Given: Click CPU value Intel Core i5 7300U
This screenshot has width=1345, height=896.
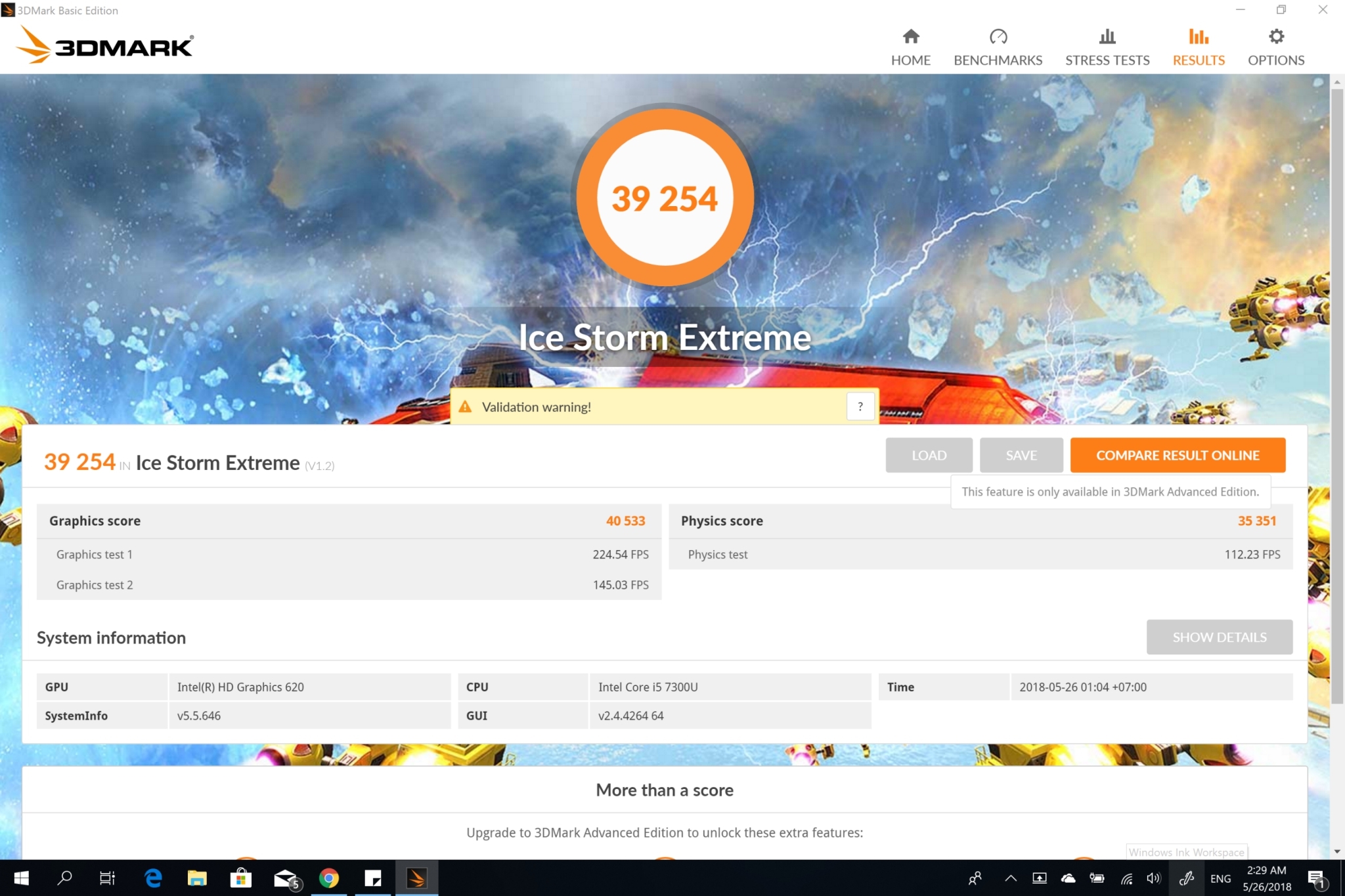Looking at the screenshot, I should tap(648, 687).
